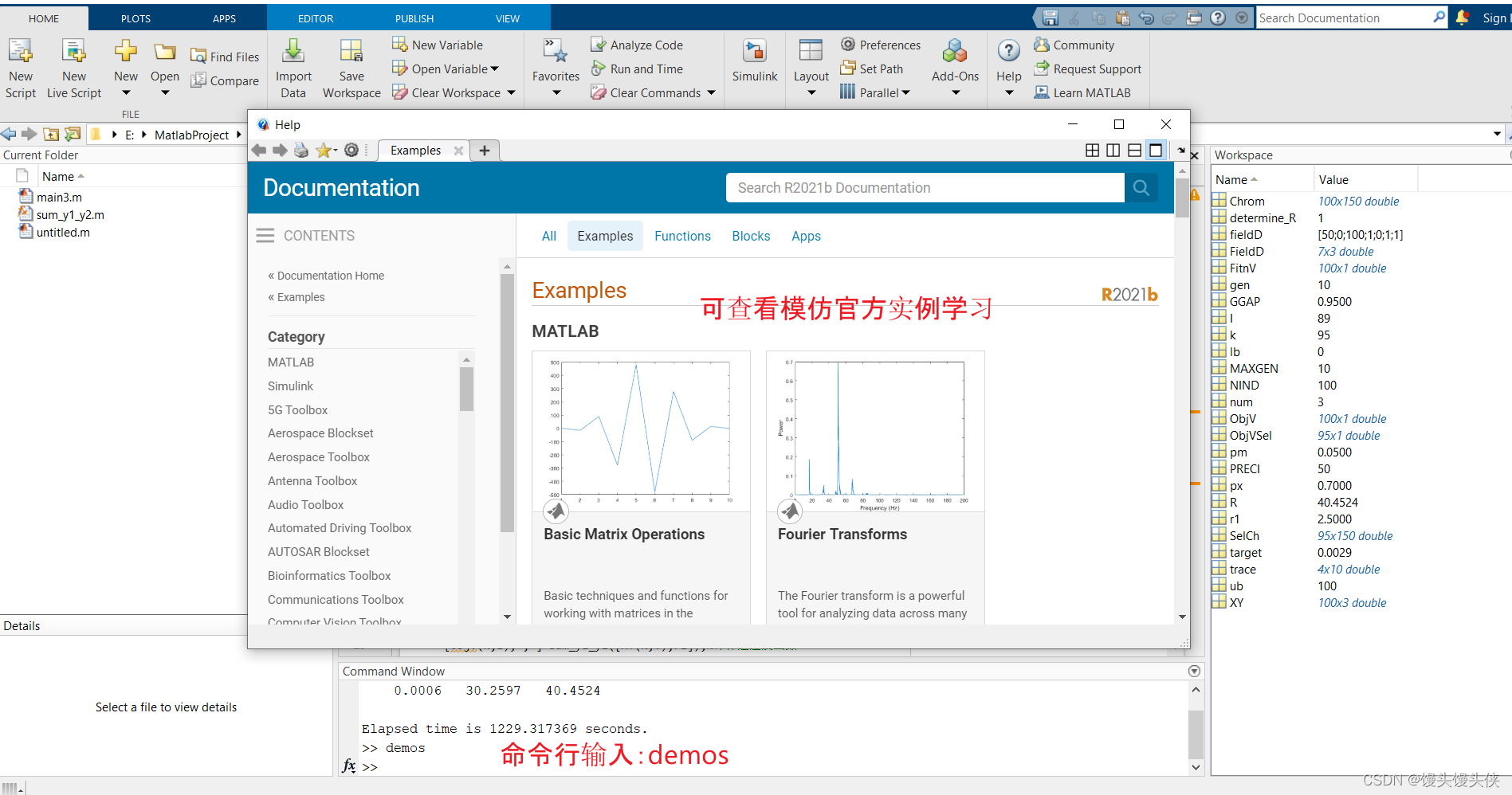Tile Help tabs in a grid layout
Screen dimensions: 1512x795
pos(1092,150)
